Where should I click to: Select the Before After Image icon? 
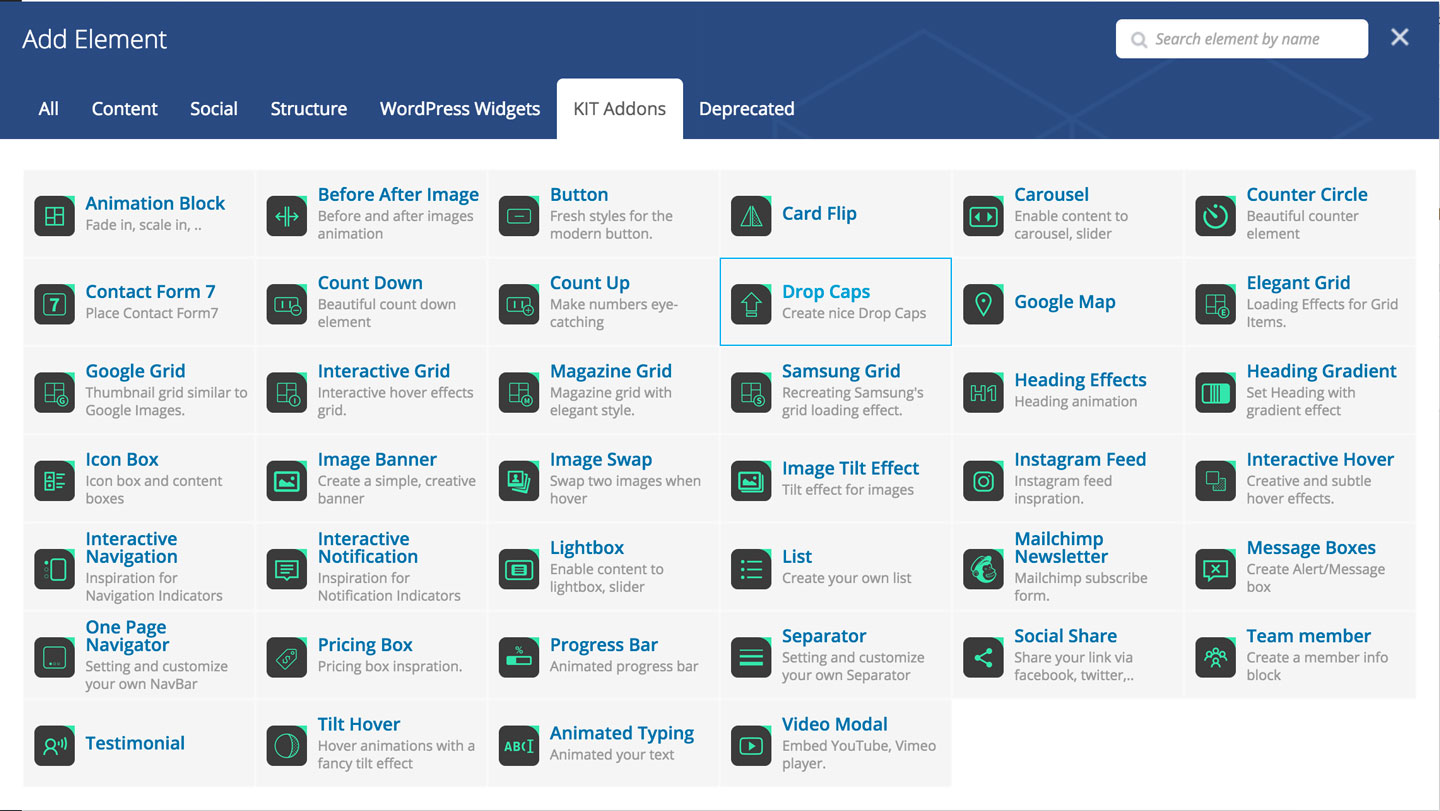(x=286, y=216)
